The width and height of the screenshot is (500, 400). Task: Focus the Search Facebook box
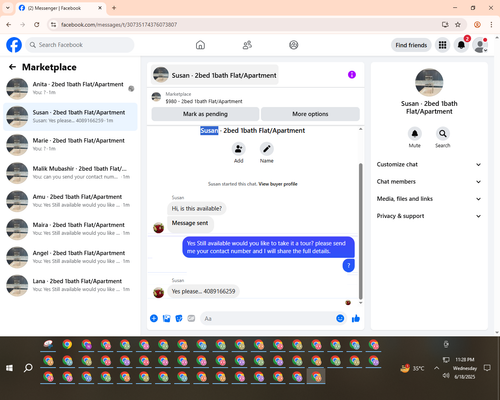point(80,45)
